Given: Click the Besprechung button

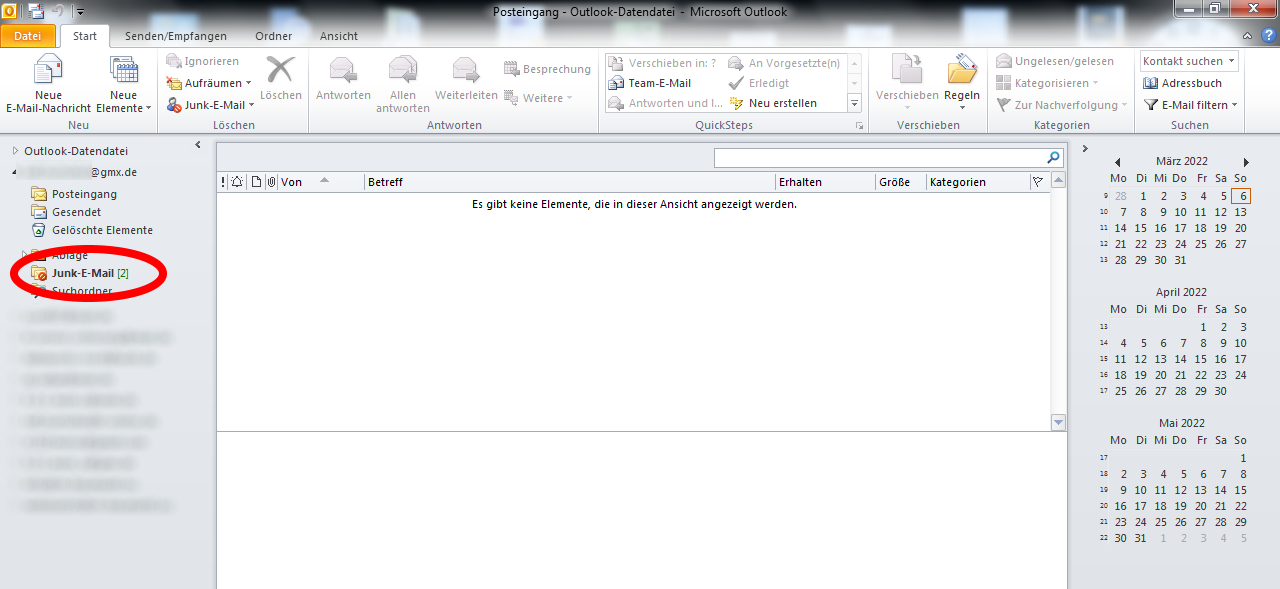Looking at the screenshot, I should click(547, 69).
